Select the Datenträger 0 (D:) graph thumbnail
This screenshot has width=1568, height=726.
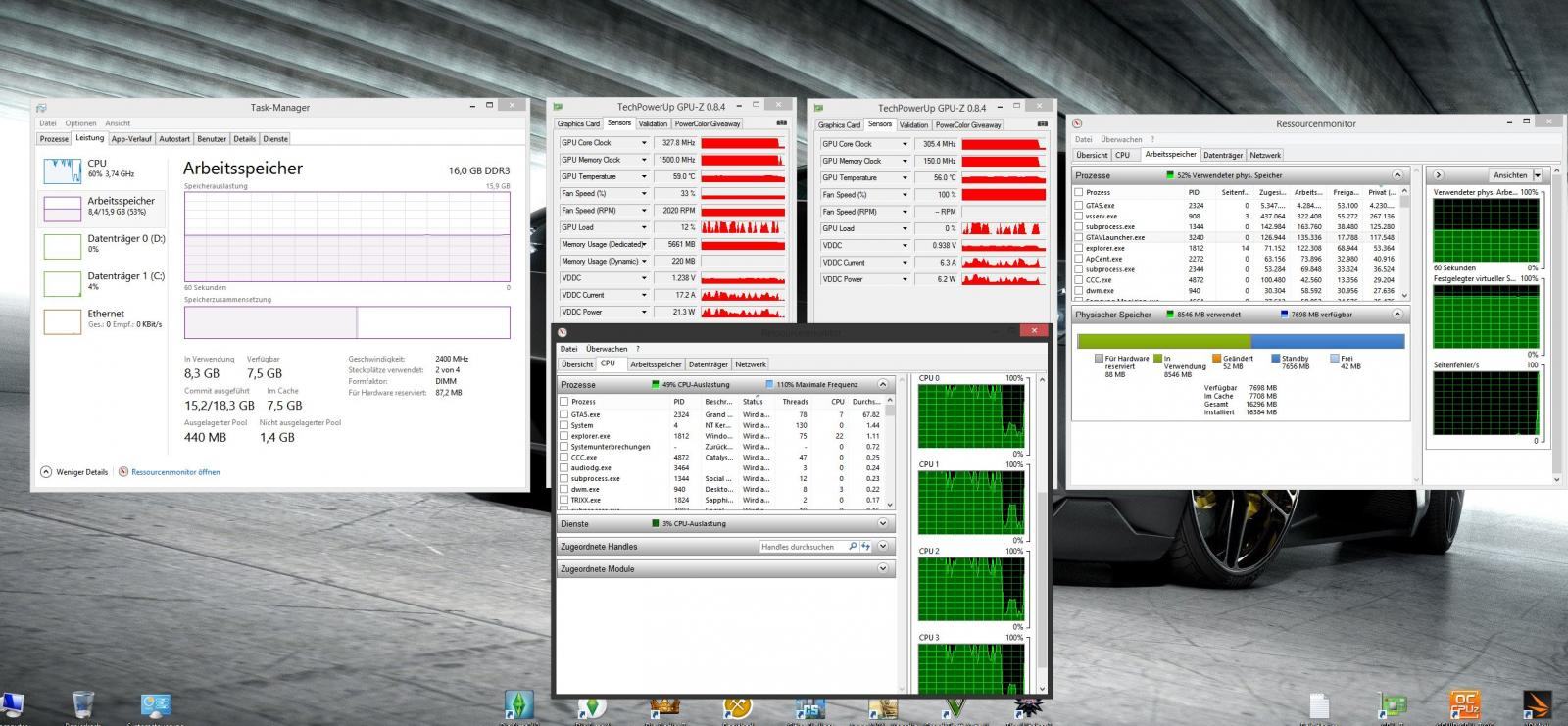point(62,246)
